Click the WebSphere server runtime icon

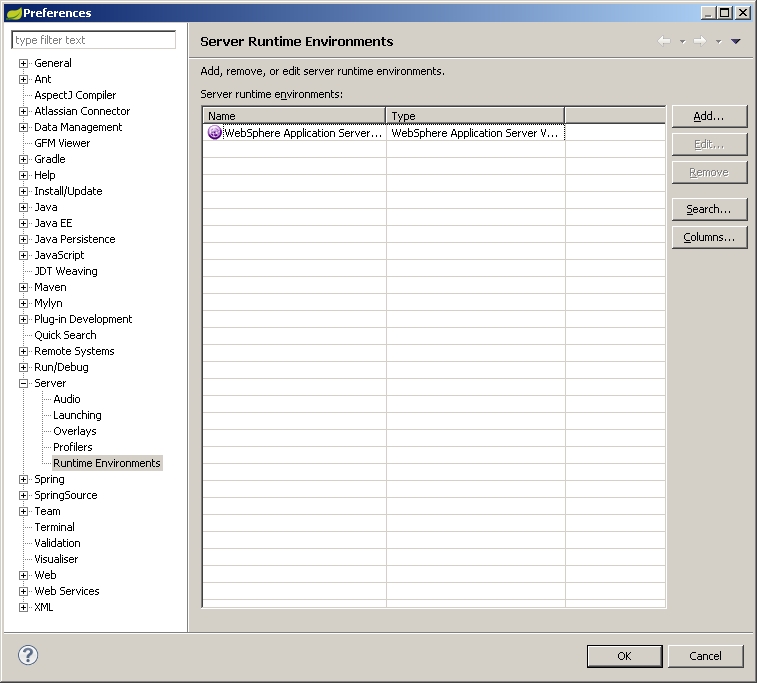(x=214, y=133)
